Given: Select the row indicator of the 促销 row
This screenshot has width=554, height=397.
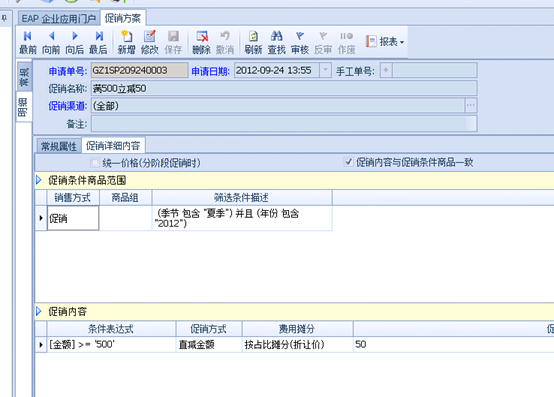Looking at the screenshot, I should coord(41,218).
